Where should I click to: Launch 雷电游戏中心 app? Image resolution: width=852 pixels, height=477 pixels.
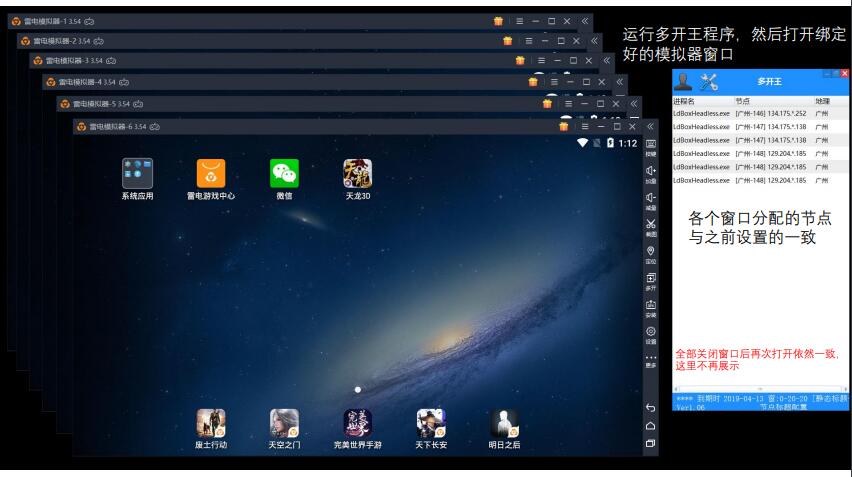point(211,173)
